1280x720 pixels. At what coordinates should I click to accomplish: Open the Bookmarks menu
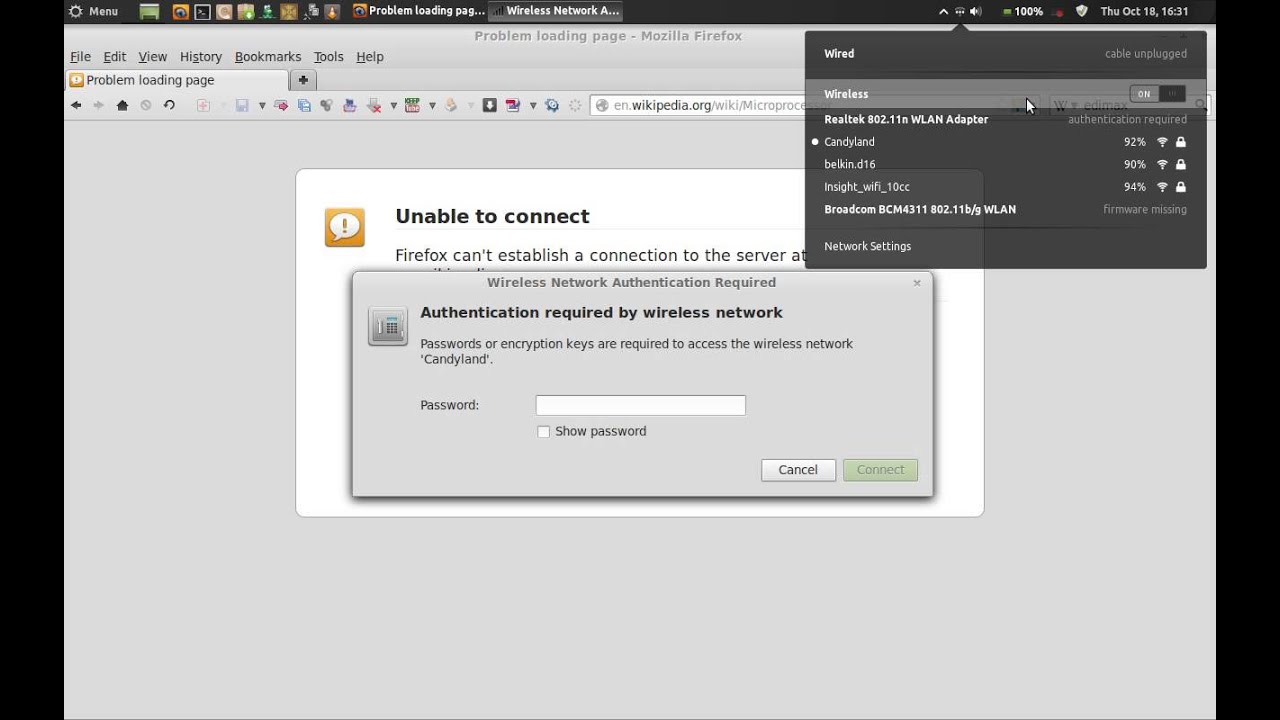268,57
